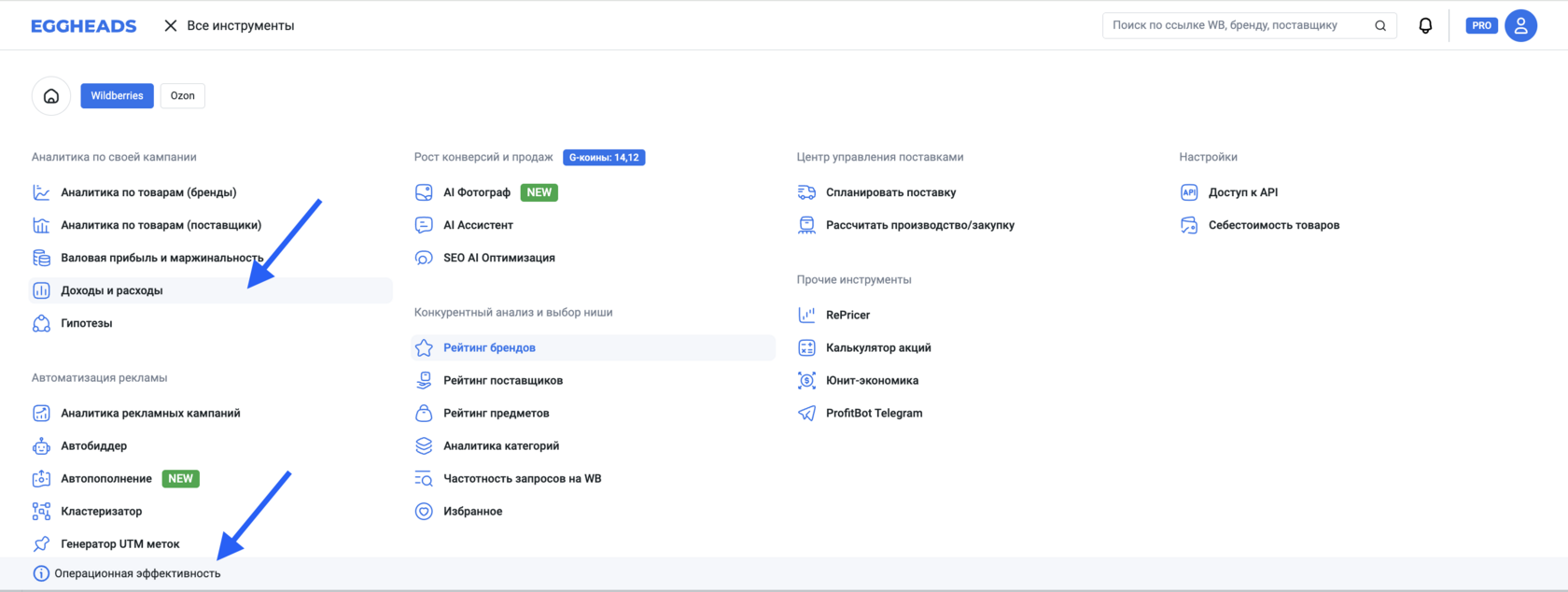Open Рассчитать производство/закупку
The image size is (1568, 592).
pos(920,225)
